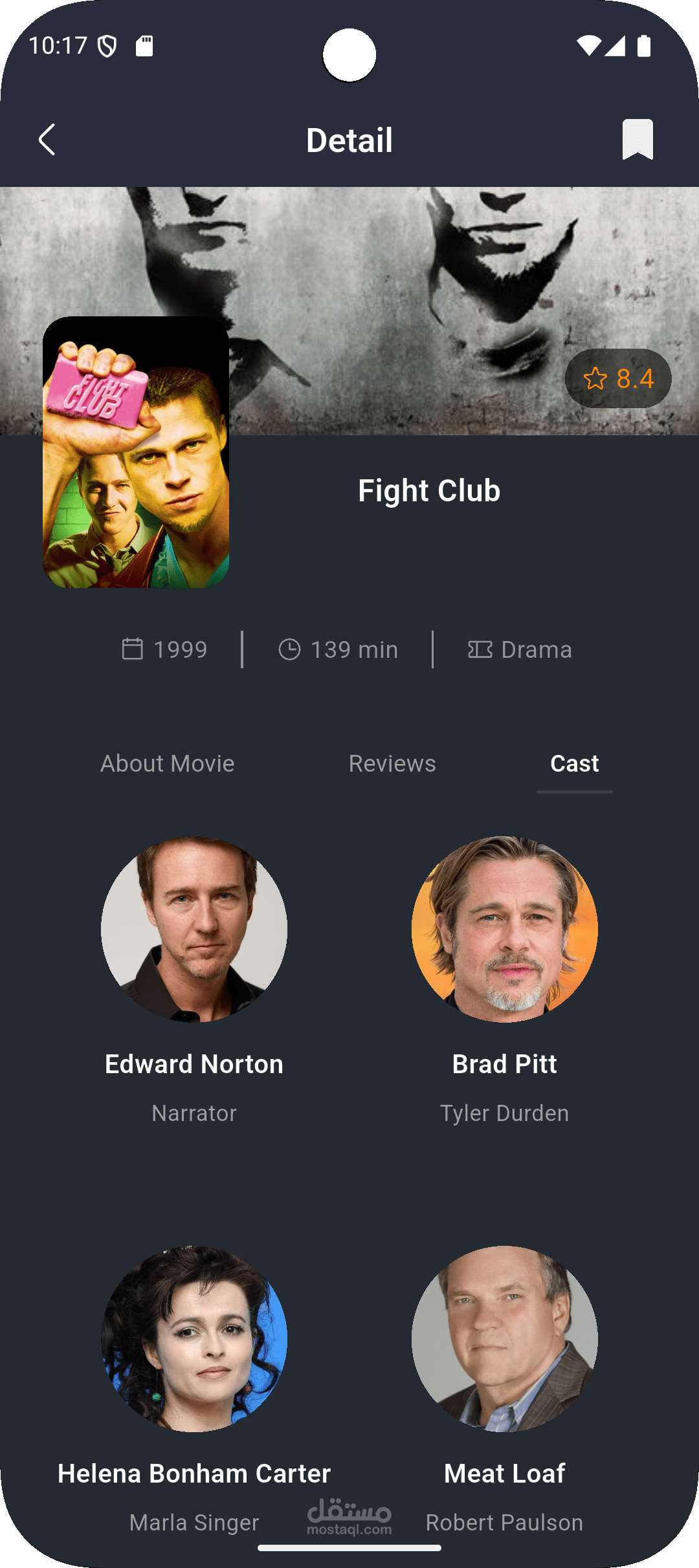Select the Cast tab
The image size is (699, 1568).
(575, 763)
